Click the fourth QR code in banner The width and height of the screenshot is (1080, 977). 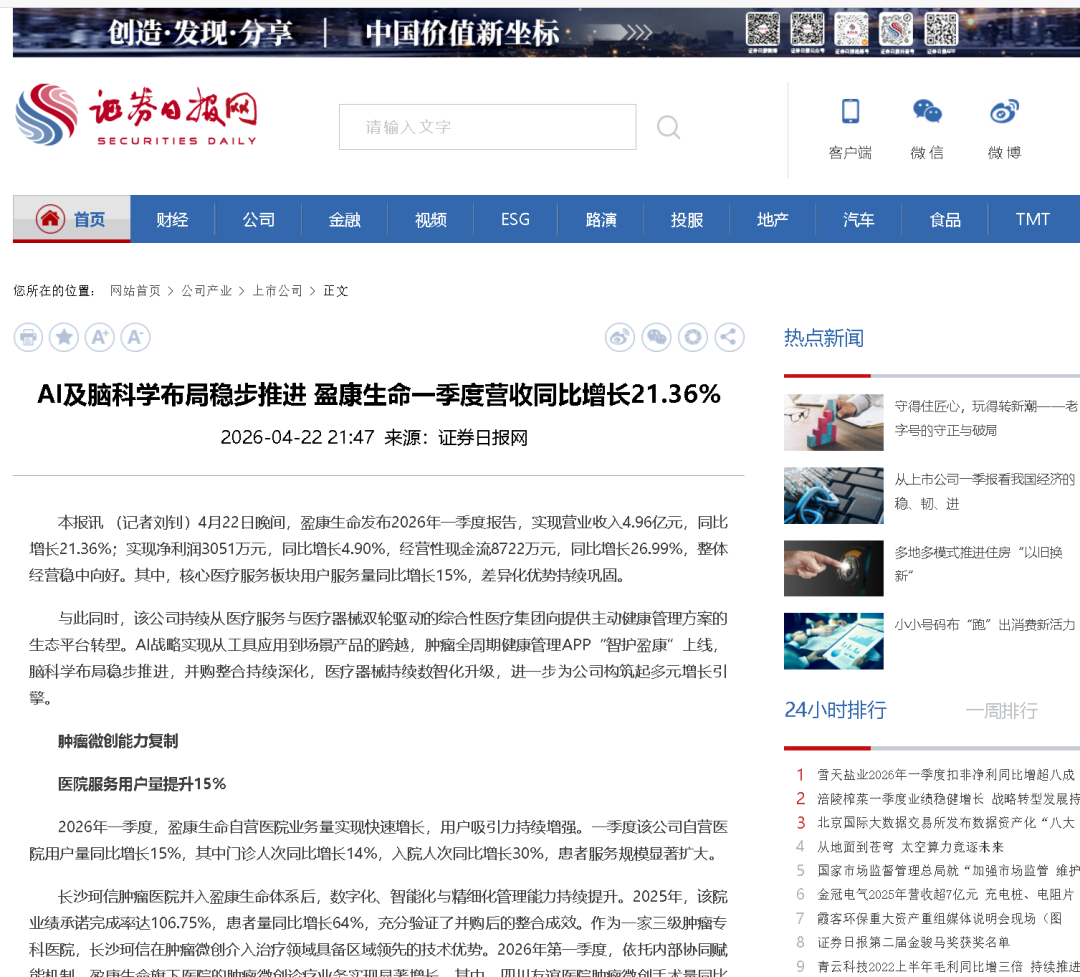[896, 30]
